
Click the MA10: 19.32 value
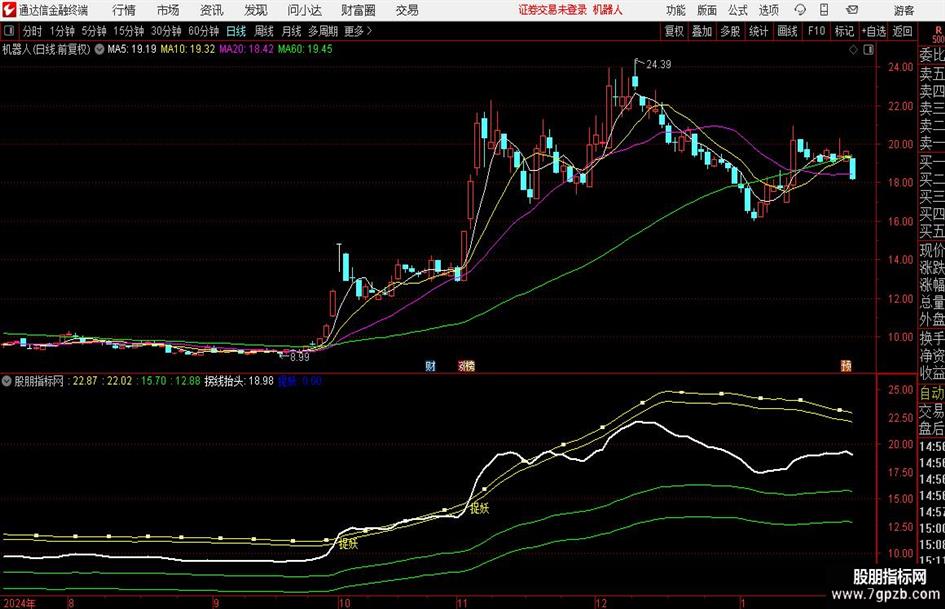187,49
